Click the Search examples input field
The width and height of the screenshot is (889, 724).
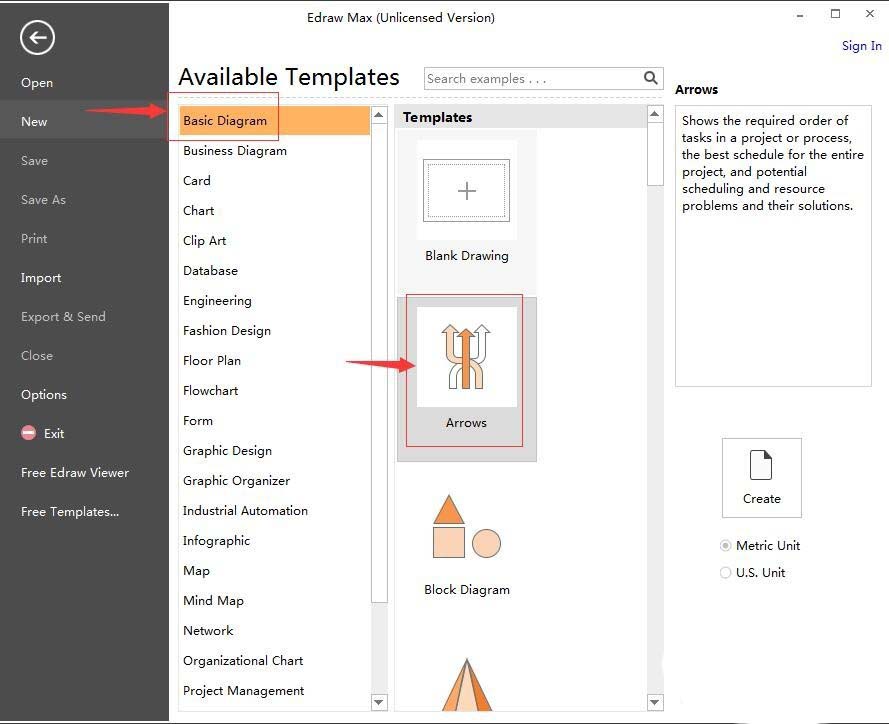[532, 78]
